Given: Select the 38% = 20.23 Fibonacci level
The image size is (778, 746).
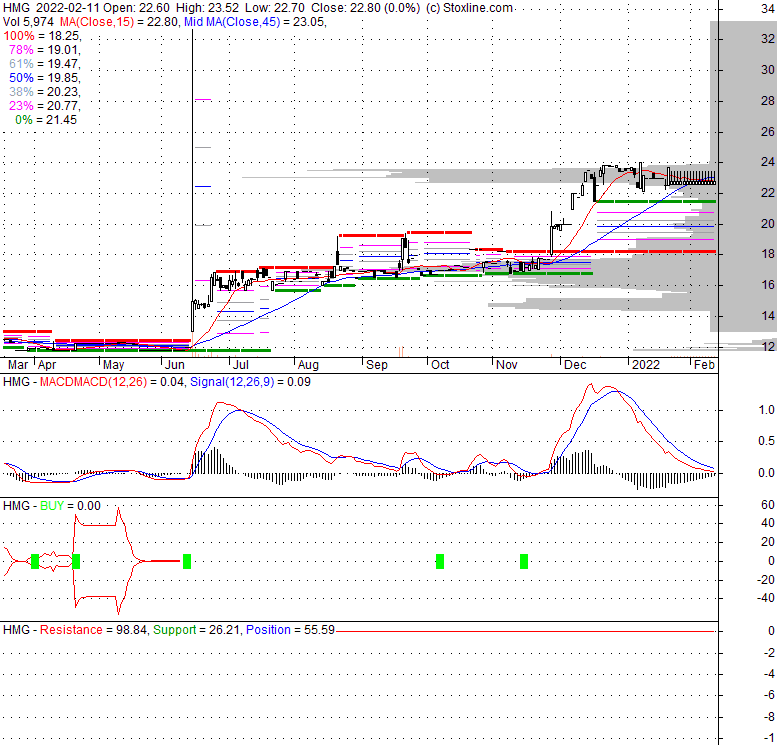Looking at the screenshot, I should coord(45,92).
